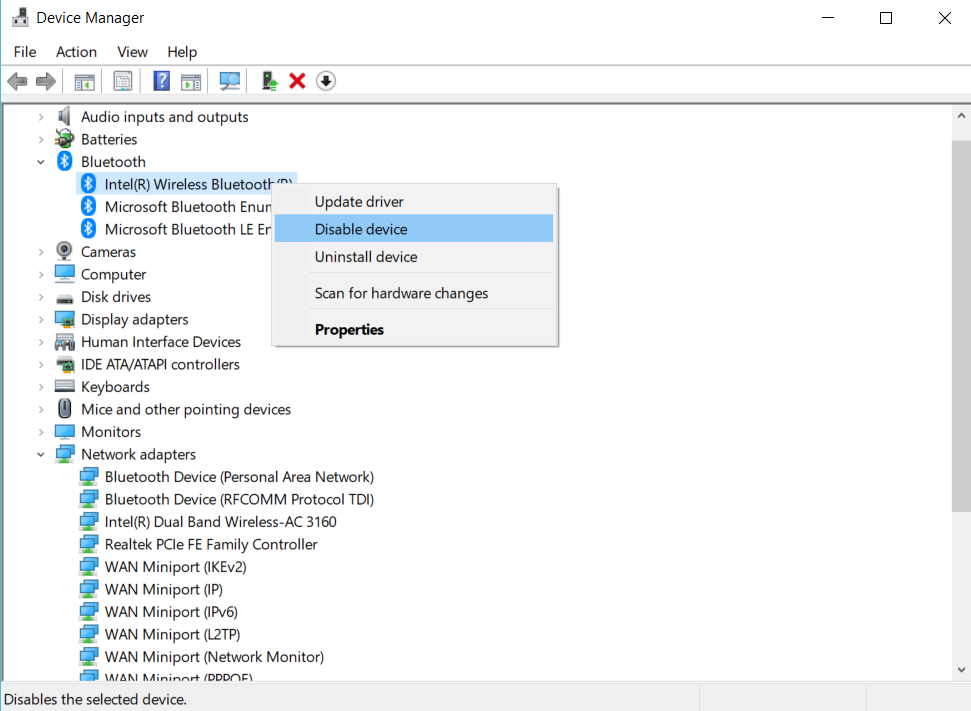Select Microsoft Bluetooth Enumerator entry
The image size is (971, 711).
[x=188, y=206]
